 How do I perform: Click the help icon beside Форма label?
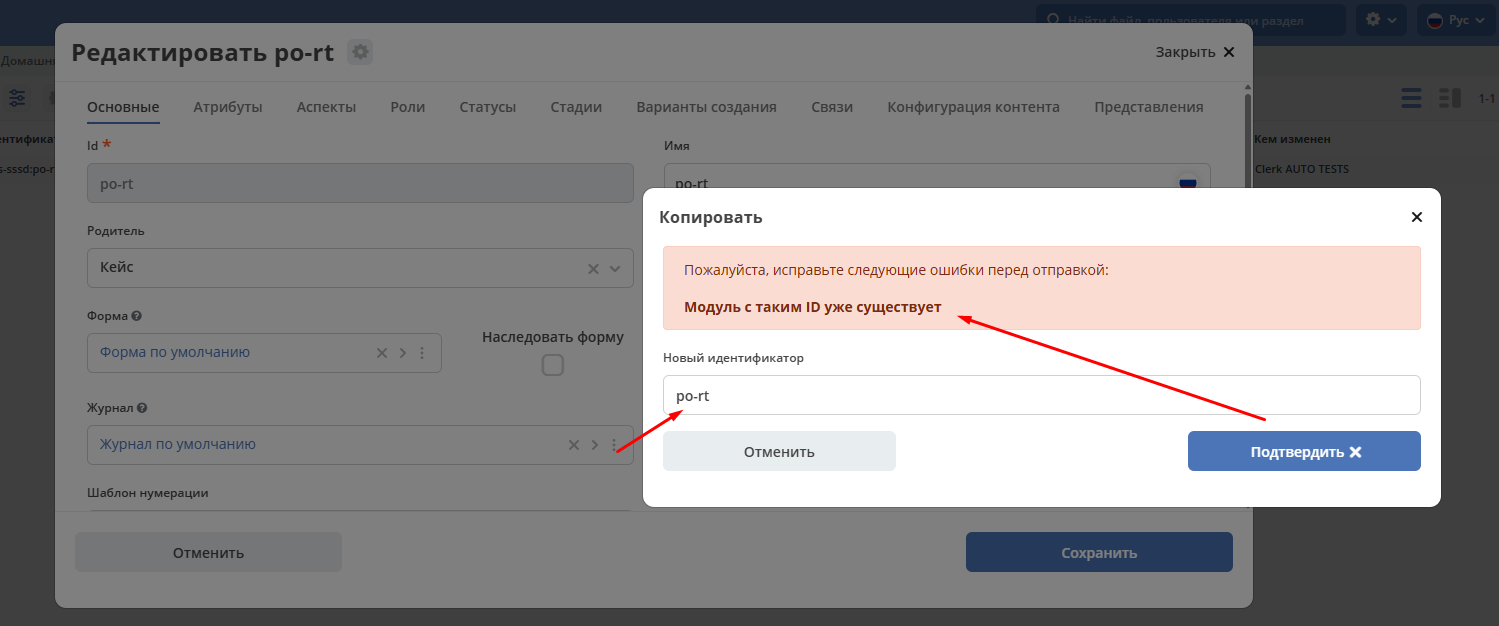pos(136,316)
